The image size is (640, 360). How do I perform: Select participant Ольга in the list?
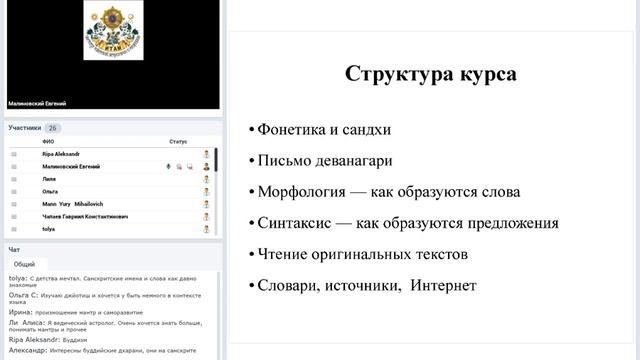[50, 191]
